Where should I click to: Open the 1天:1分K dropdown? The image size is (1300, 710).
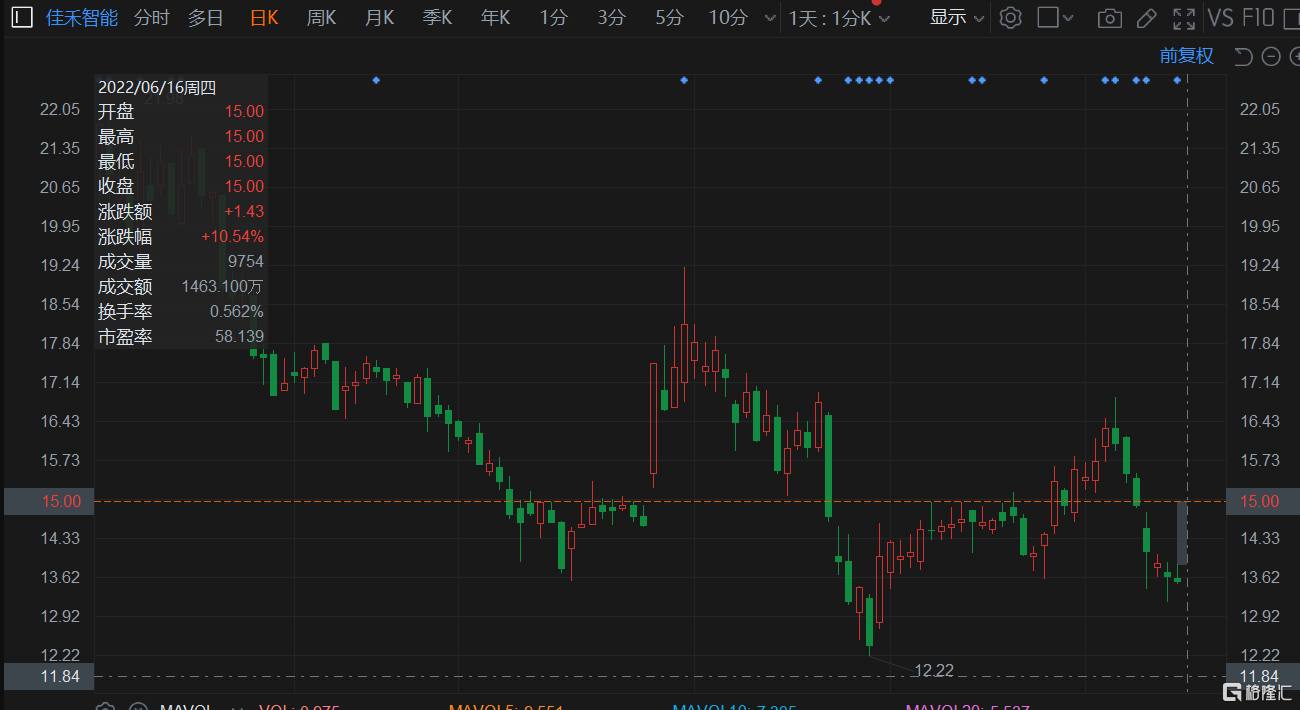pyautogui.click(x=839, y=18)
